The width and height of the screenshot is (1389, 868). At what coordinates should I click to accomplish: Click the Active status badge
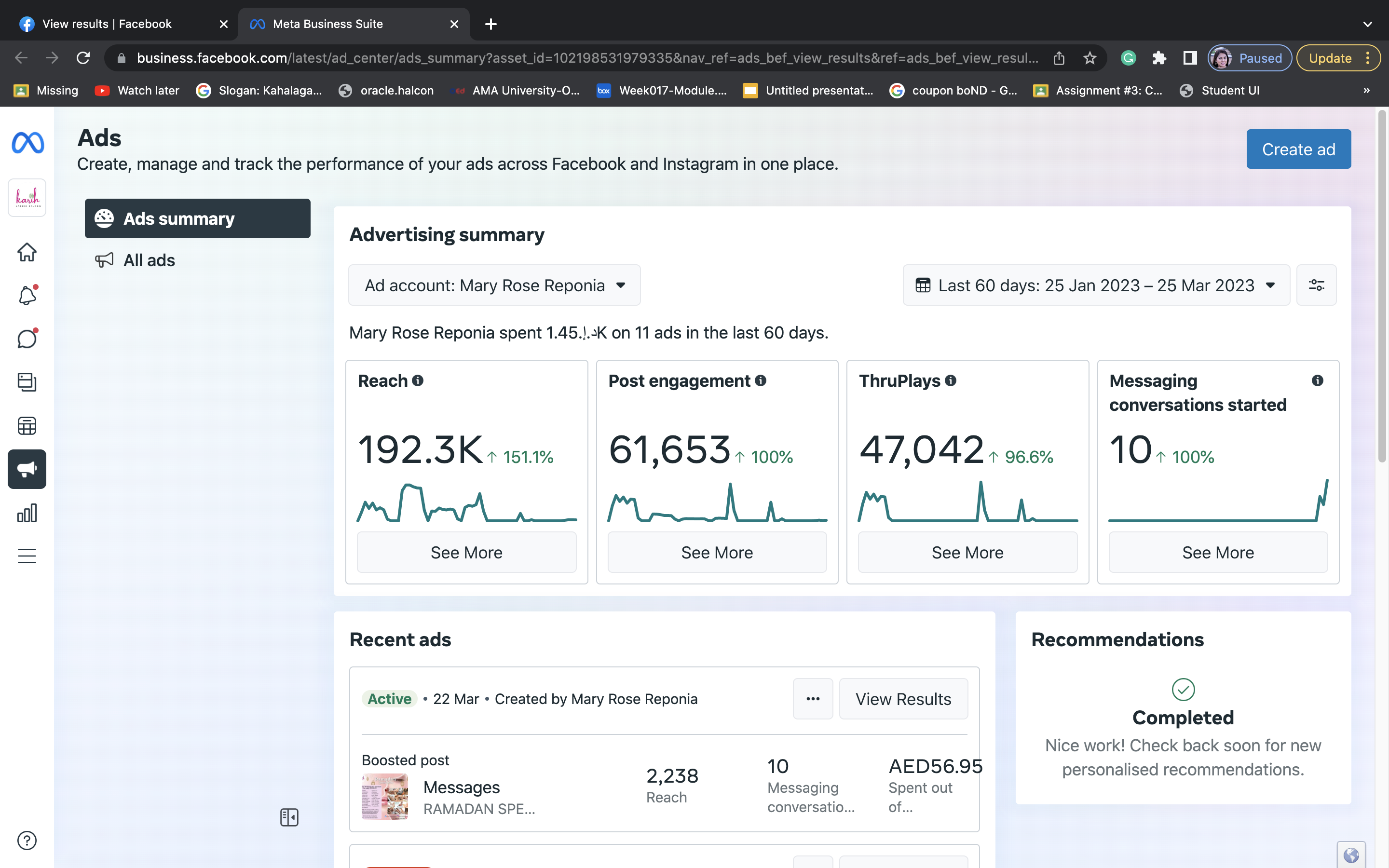(389, 699)
